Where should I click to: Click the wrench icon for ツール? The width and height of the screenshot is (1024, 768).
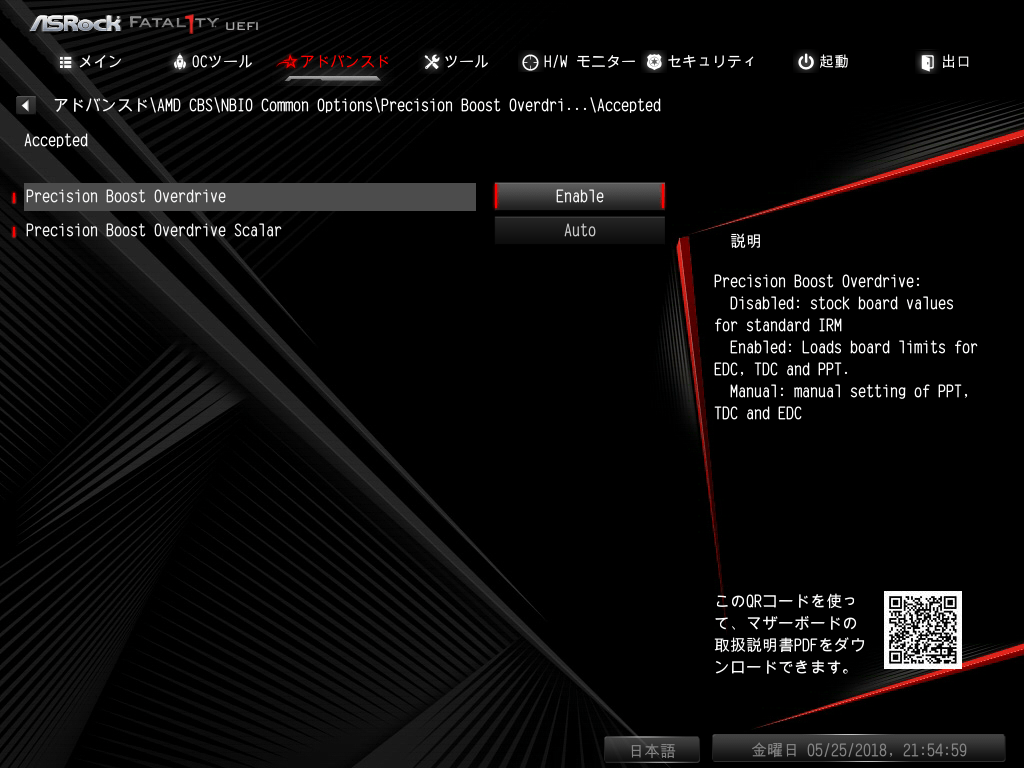[x=432, y=62]
